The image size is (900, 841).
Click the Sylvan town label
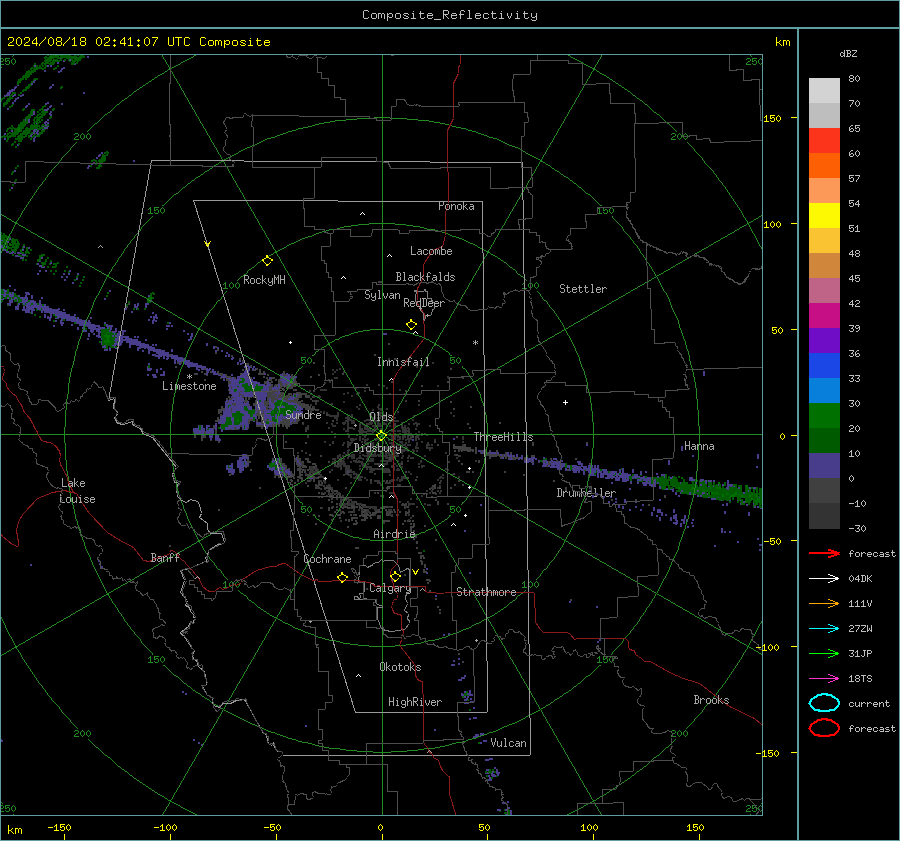tap(382, 295)
